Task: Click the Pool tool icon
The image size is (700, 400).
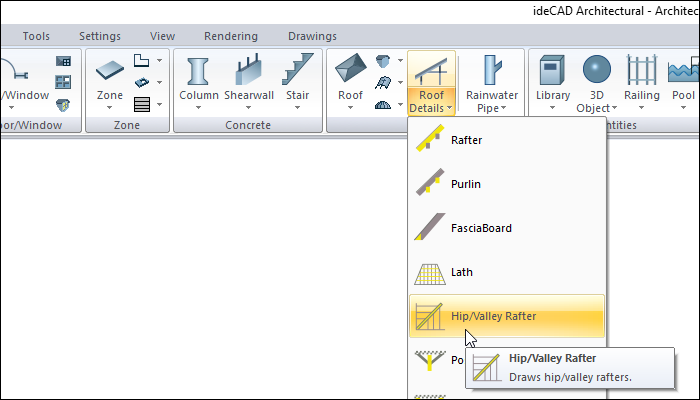Action: point(683,72)
